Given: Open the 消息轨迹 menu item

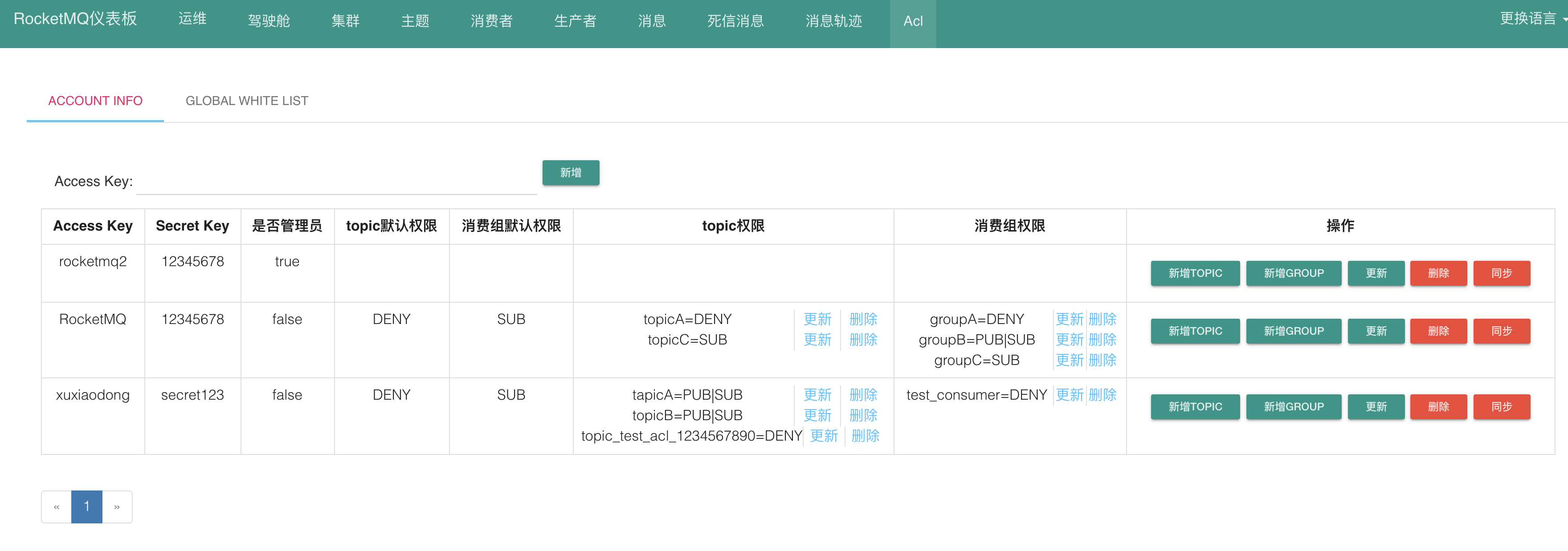Looking at the screenshot, I should pos(833,21).
